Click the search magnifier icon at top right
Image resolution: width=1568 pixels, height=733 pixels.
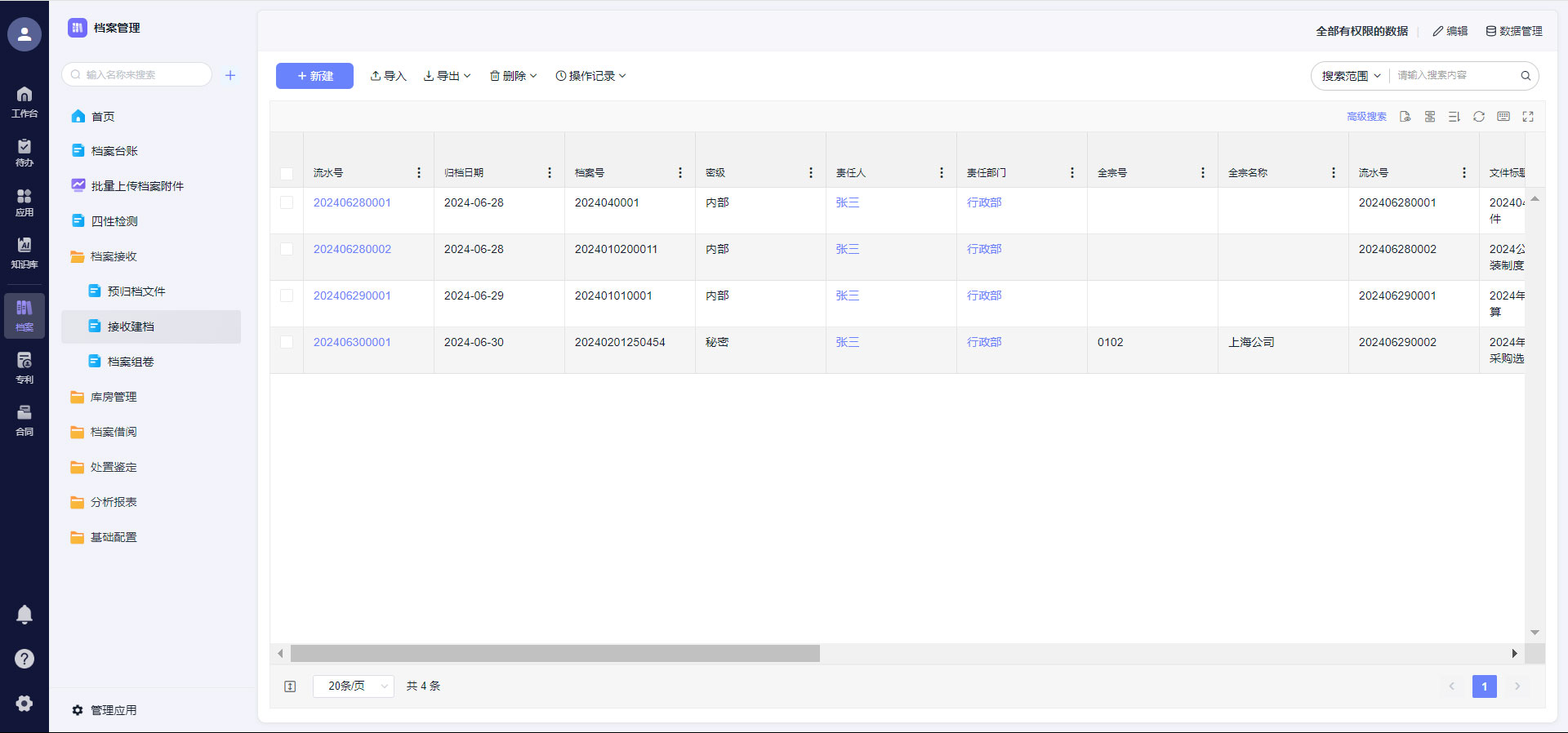1525,76
